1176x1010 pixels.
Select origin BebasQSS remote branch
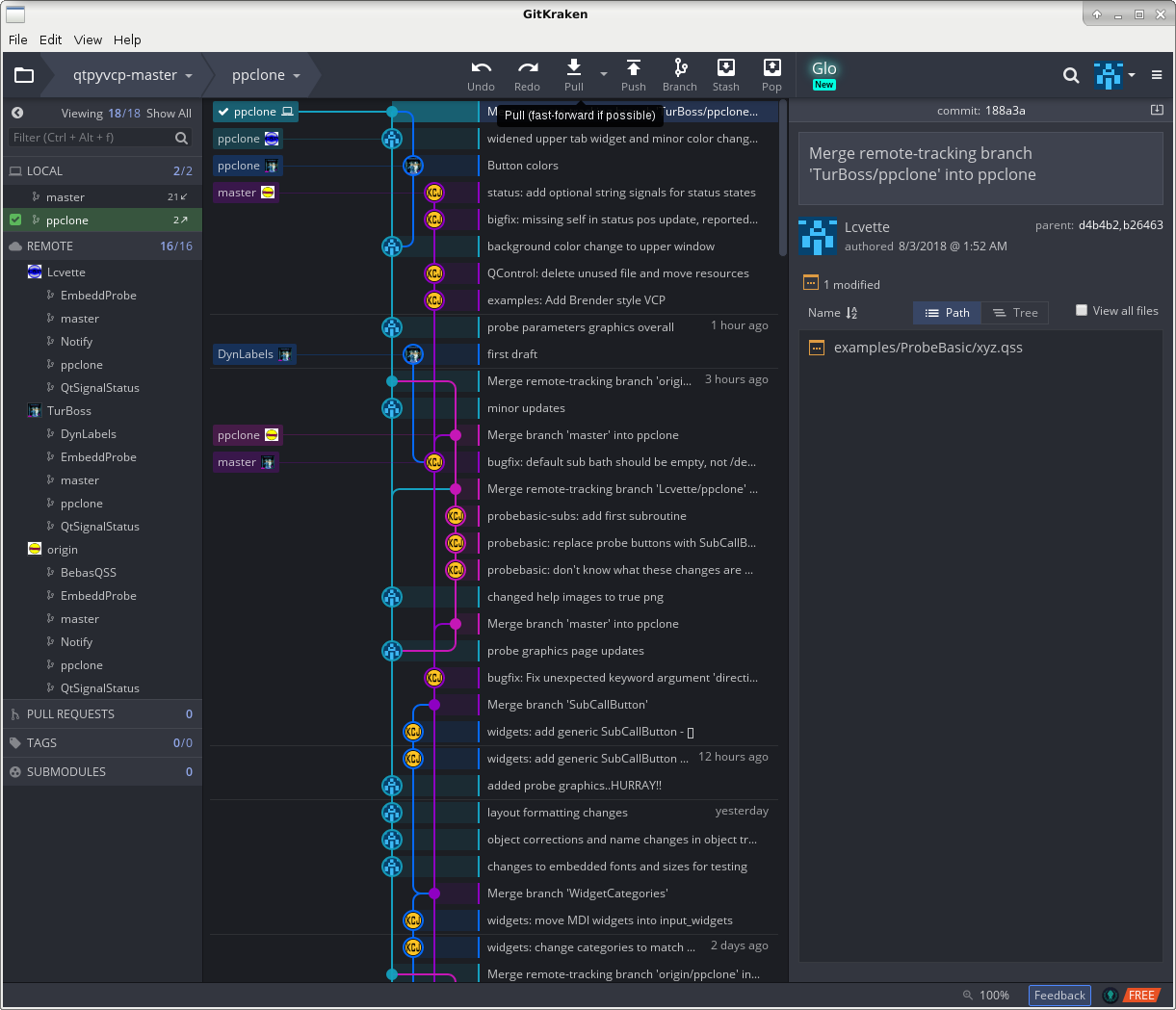pos(102,573)
